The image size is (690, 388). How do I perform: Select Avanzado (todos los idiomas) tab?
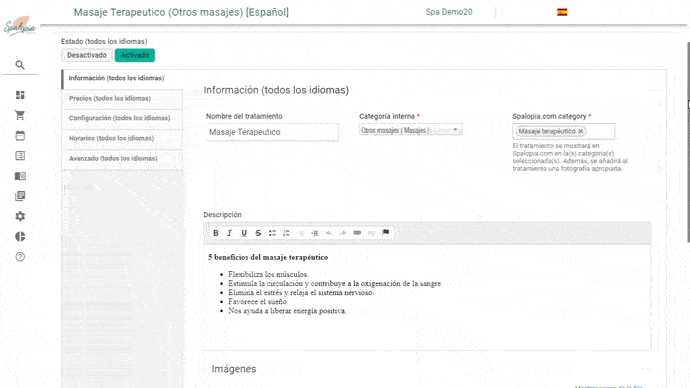(x=122, y=159)
